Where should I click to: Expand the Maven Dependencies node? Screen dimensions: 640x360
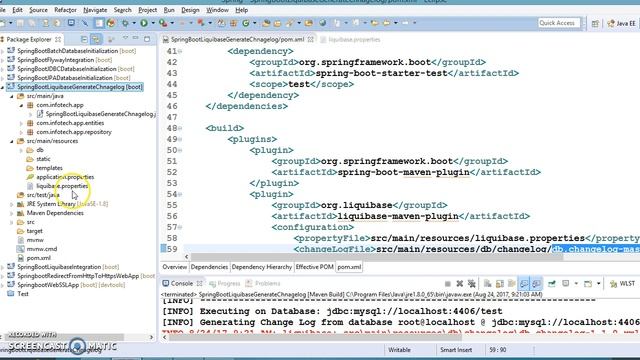click(11, 213)
